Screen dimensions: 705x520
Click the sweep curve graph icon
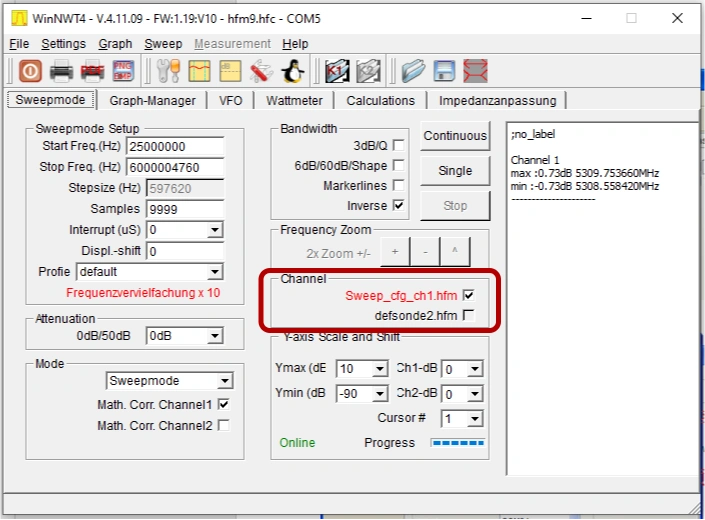tap(200, 71)
